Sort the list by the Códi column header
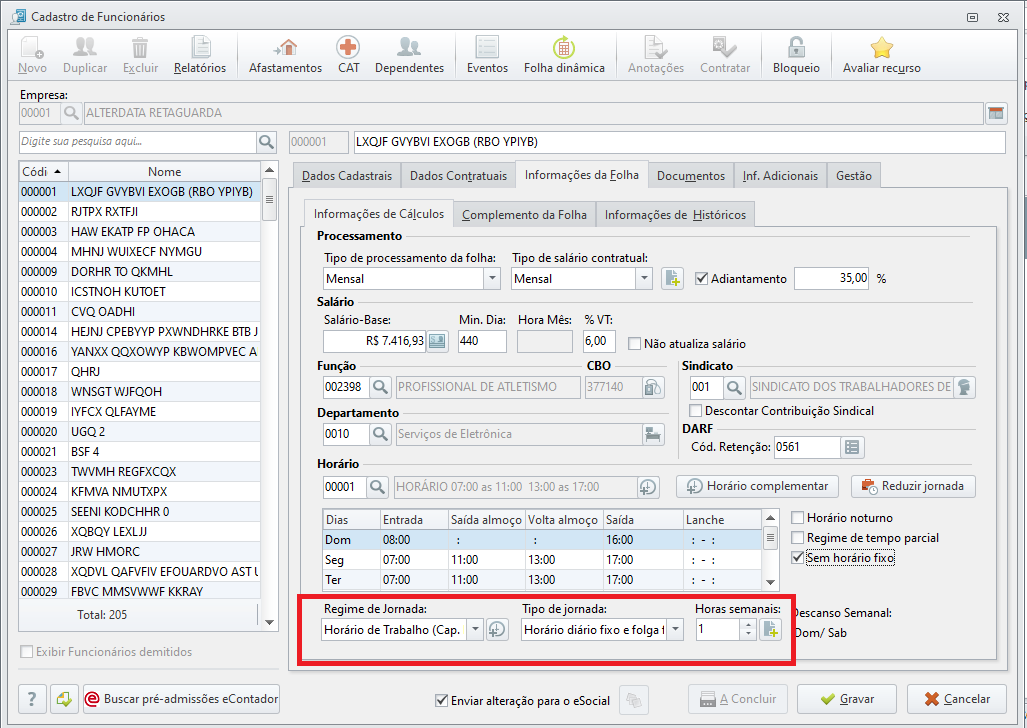 pyautogui.click(x=43, y=172)
